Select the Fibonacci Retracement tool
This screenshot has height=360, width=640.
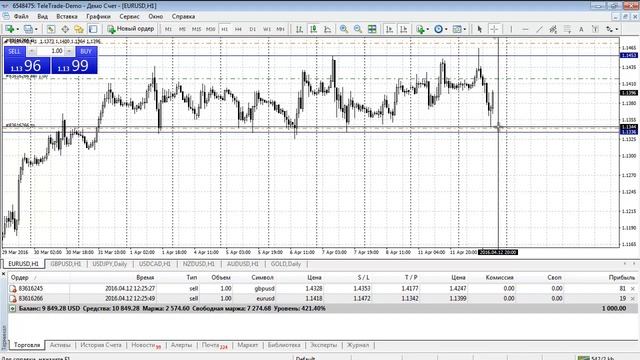[567, 29]
